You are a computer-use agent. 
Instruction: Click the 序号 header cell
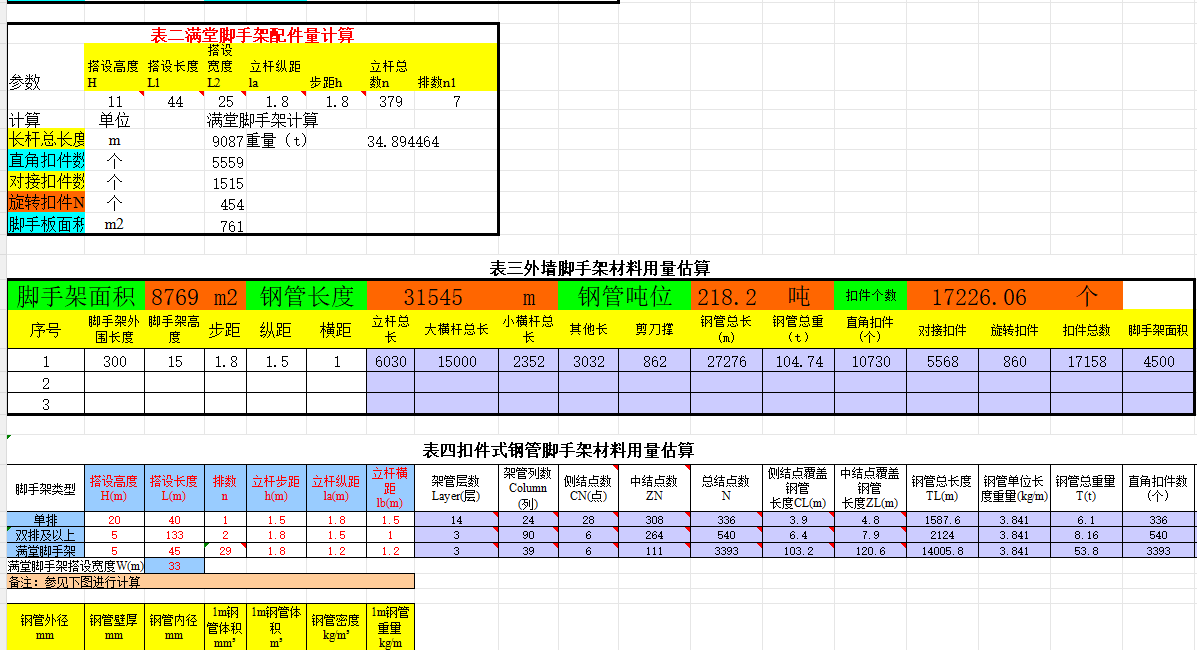[x=46, y=330]
